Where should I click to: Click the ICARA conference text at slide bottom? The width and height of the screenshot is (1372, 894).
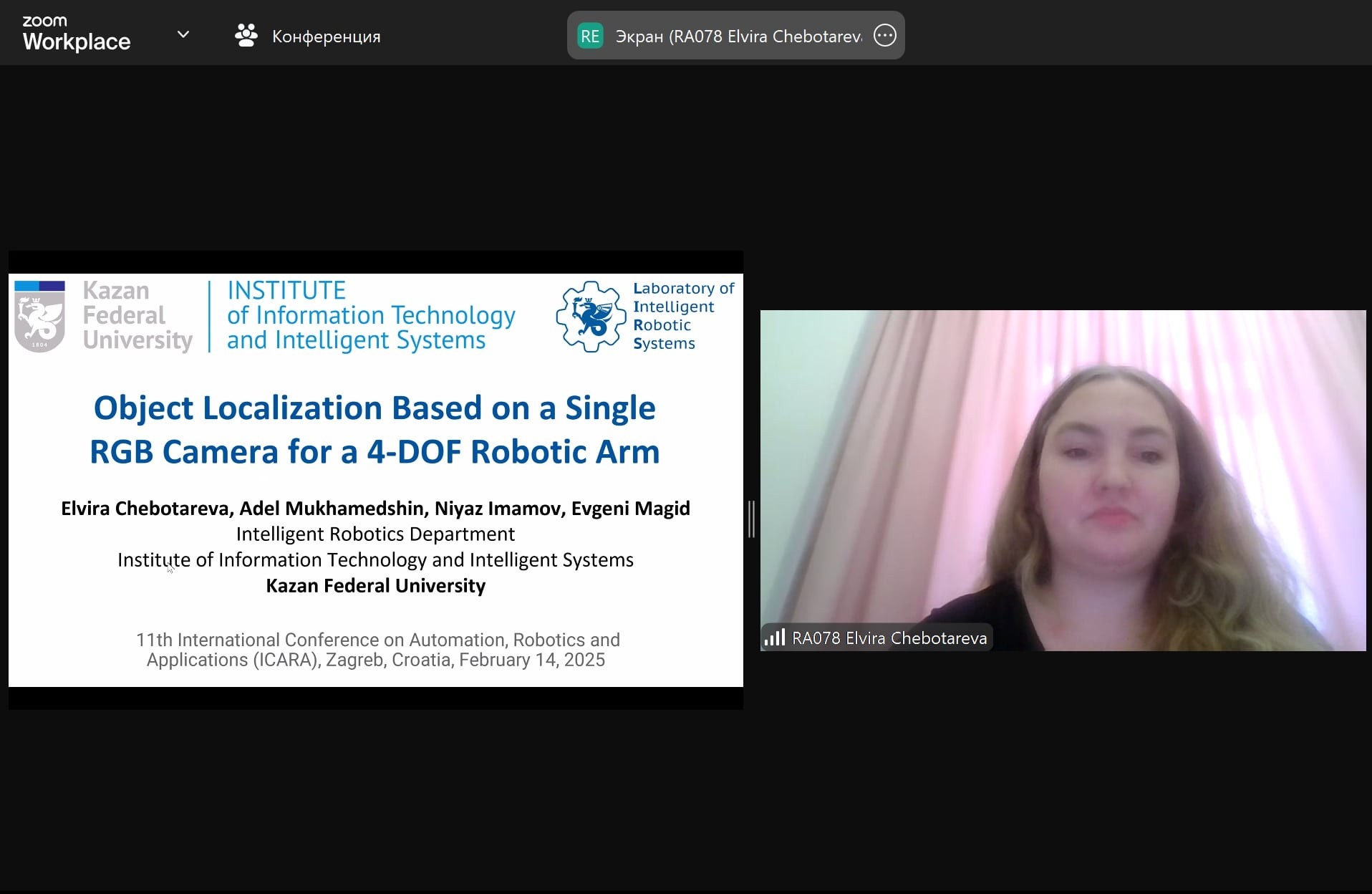(x=377, y=650)
